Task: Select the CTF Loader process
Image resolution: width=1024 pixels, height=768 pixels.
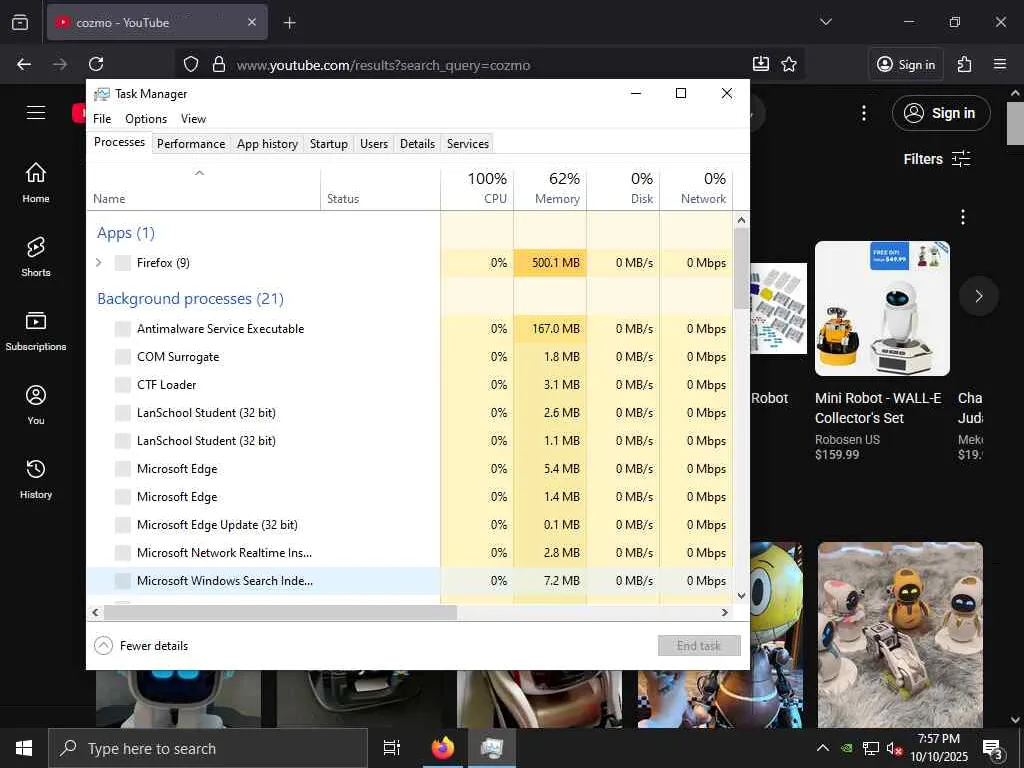Action: (409, 385)
